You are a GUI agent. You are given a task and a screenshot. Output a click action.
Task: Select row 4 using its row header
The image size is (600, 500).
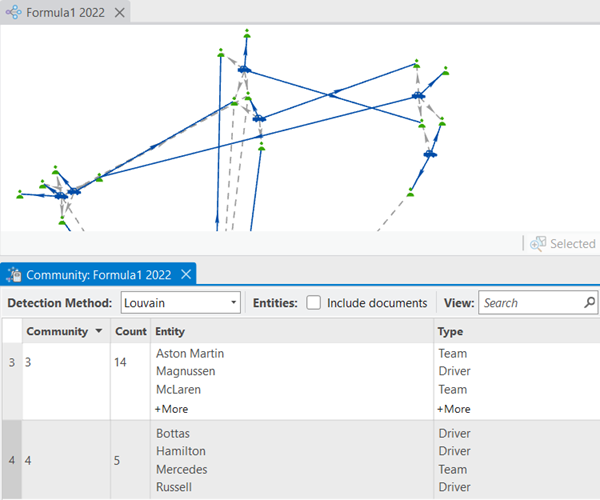pos(11,460)
